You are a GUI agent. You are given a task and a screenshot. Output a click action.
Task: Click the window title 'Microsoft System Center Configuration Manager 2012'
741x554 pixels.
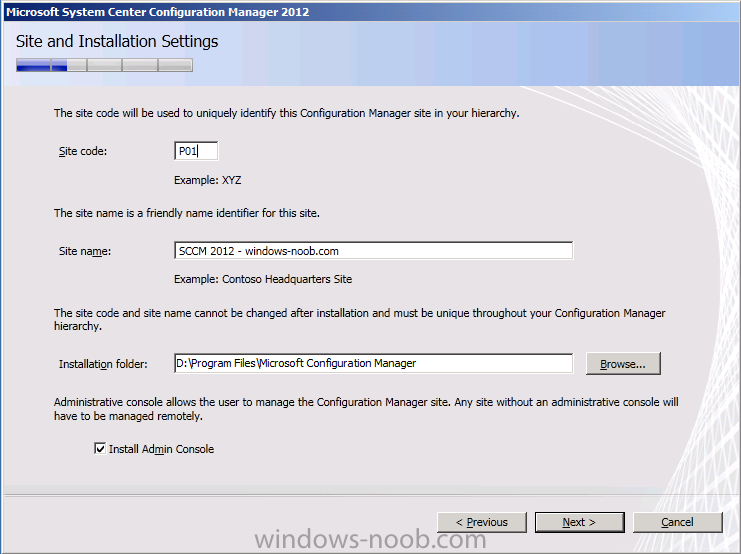point(157,12)
